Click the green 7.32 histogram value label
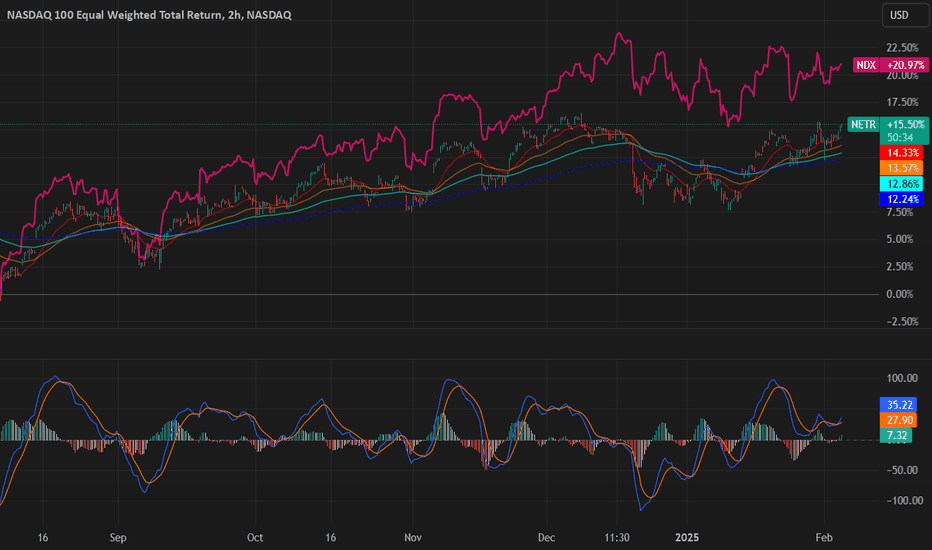 point(896,436)
